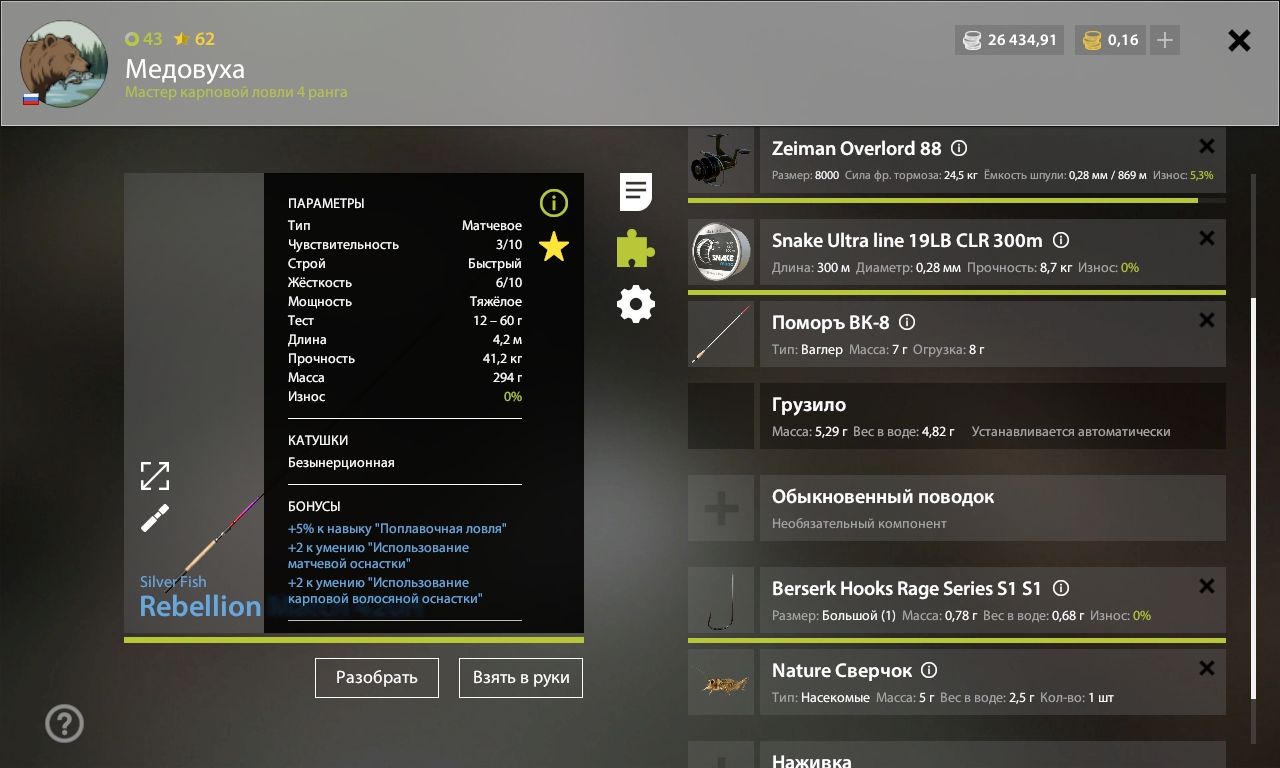This screenshot has height=768, width=1280.
Task: Show info for Zeiman Overlord 88 reel
Action: (x=959, y=148)
